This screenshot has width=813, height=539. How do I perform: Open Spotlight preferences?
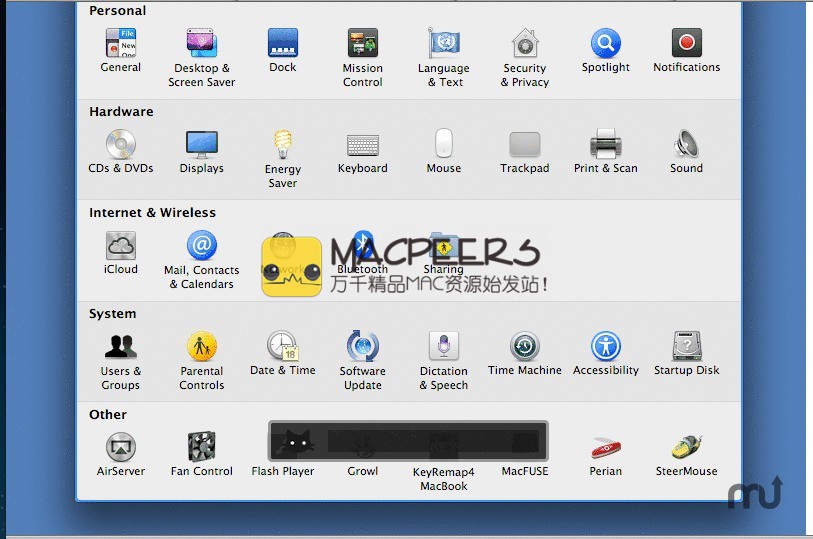[x=606, y=44]
